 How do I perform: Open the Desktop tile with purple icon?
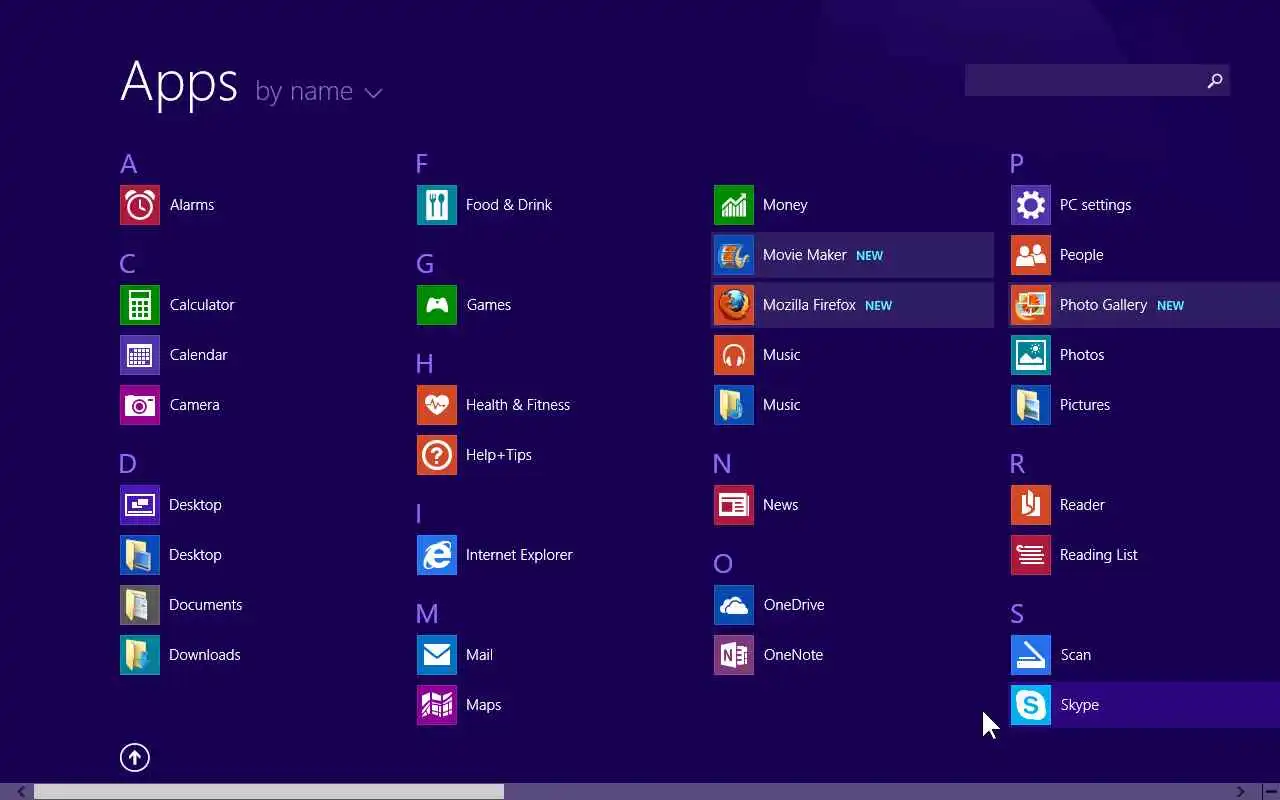(140, 505)
